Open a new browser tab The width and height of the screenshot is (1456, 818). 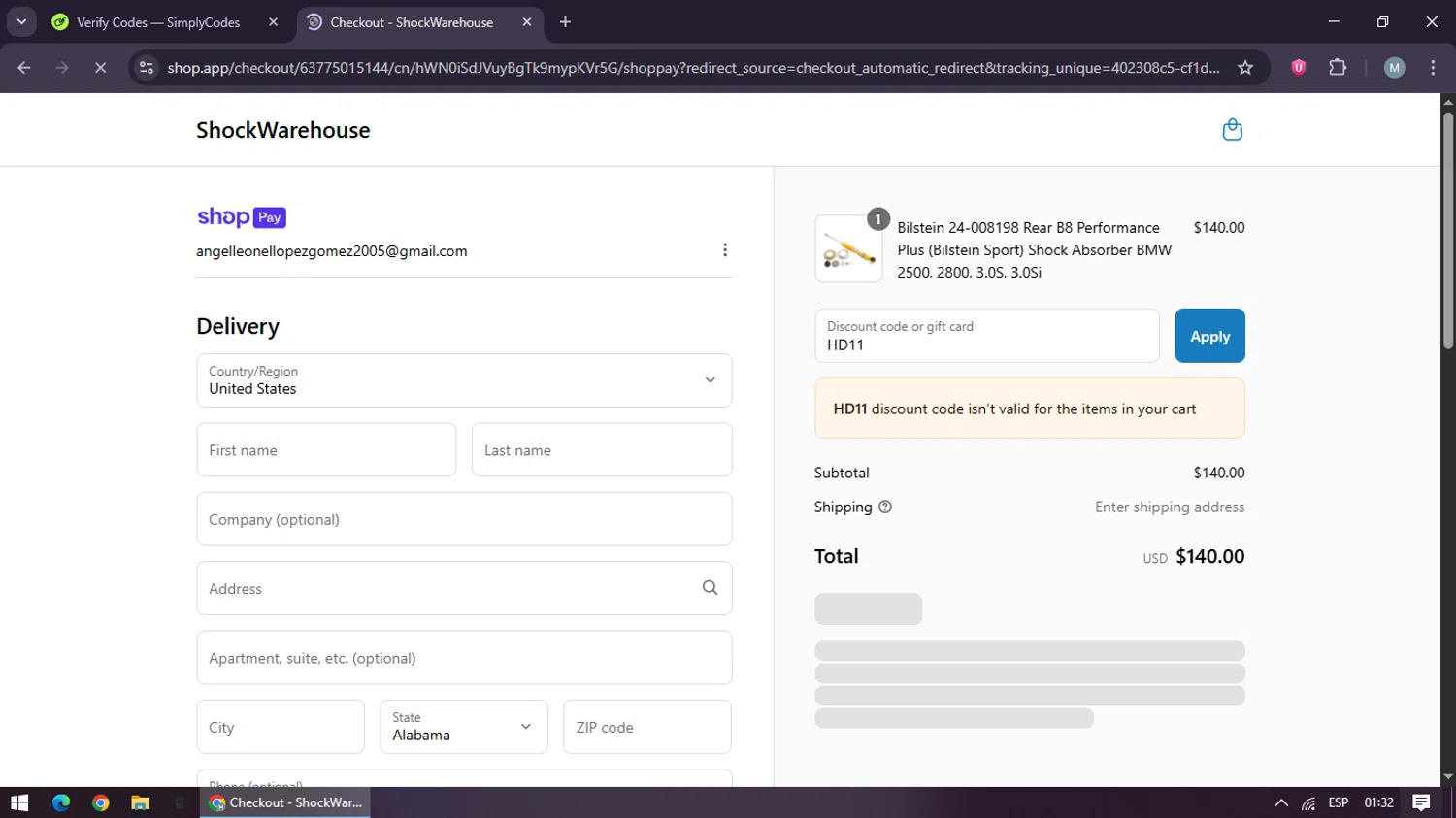[565, 22]
